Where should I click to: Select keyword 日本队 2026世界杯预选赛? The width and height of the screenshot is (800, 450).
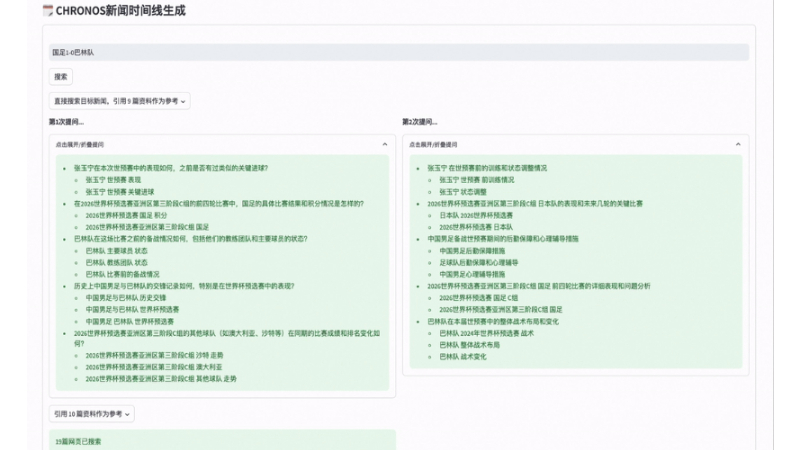476,215
